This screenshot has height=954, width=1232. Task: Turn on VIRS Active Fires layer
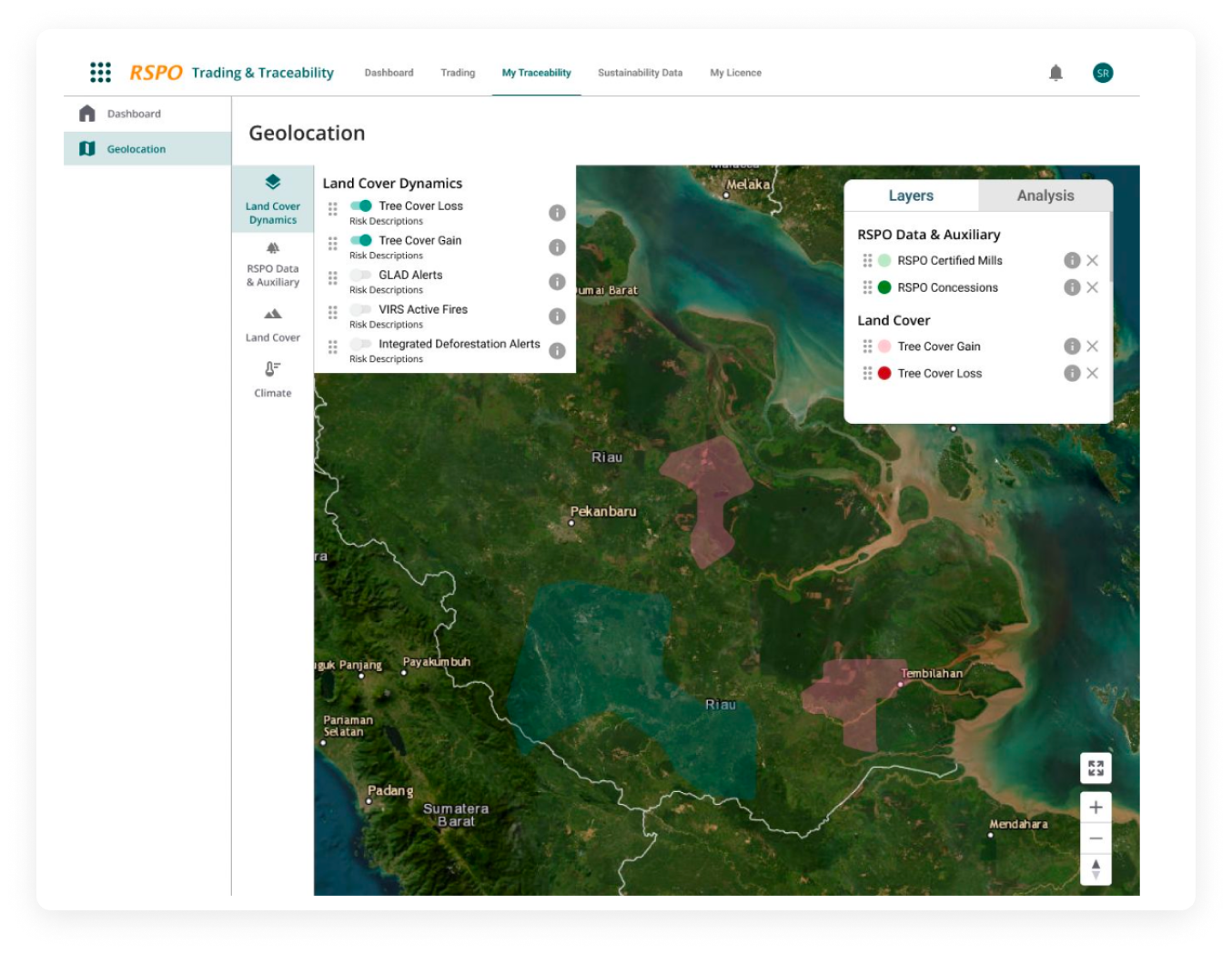[361, 309]
